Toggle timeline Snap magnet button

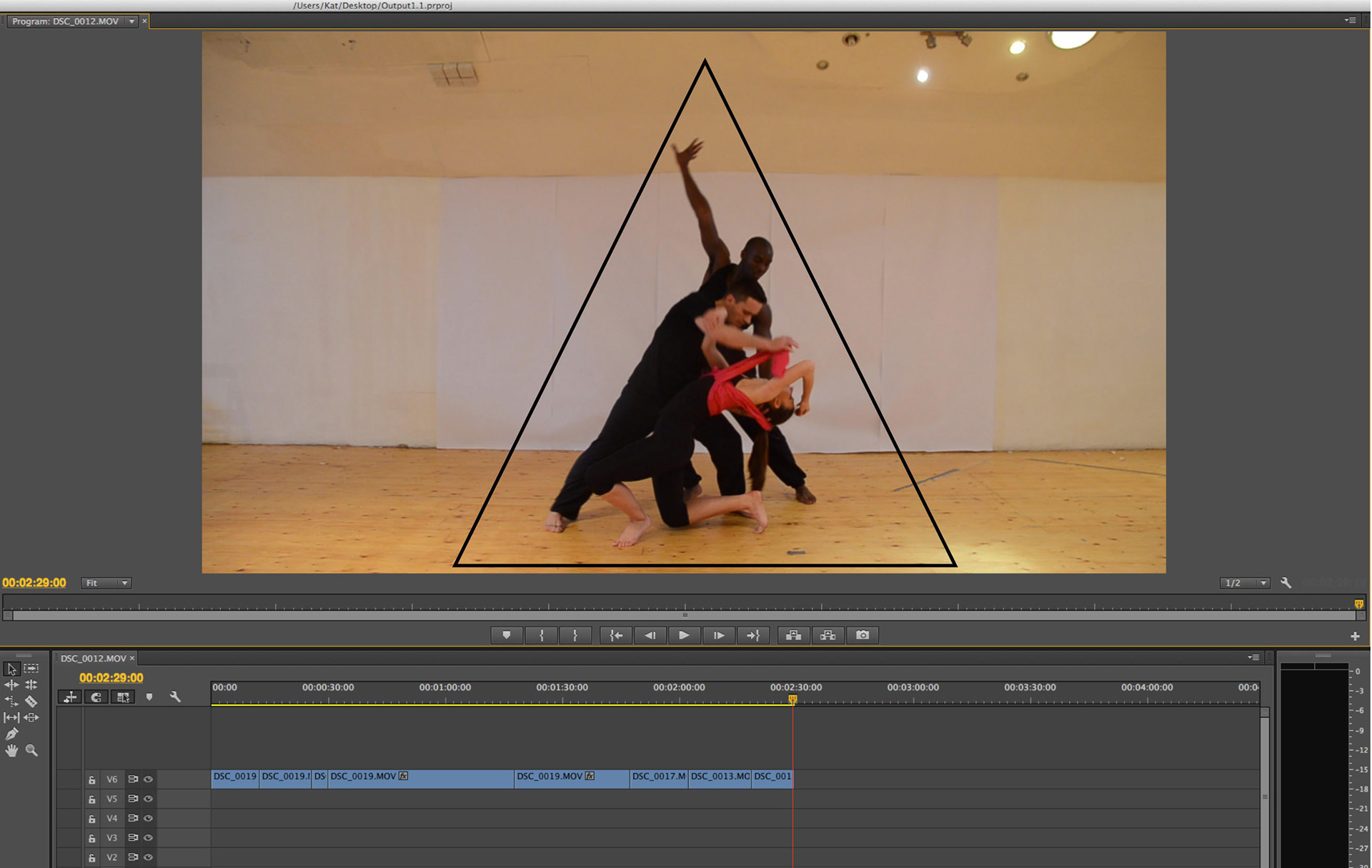click(x=96, y=697)
